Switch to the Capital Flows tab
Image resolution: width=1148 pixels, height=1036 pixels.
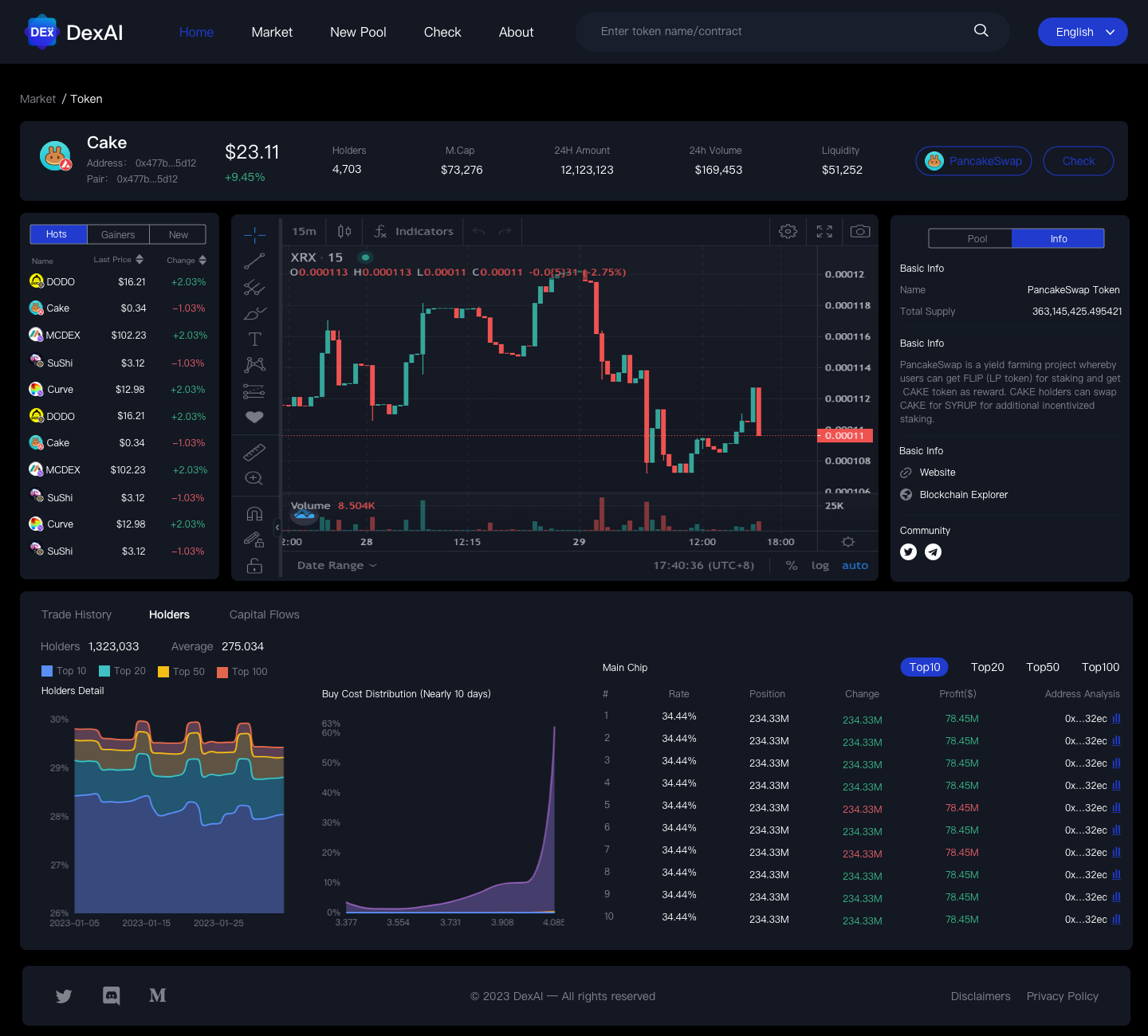(x=265, y=614)
